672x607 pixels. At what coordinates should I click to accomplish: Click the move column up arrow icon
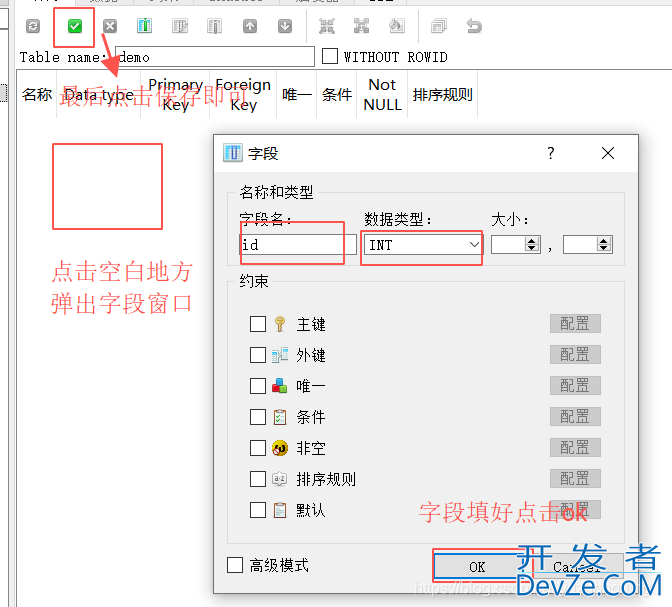[x=250, y=27]
